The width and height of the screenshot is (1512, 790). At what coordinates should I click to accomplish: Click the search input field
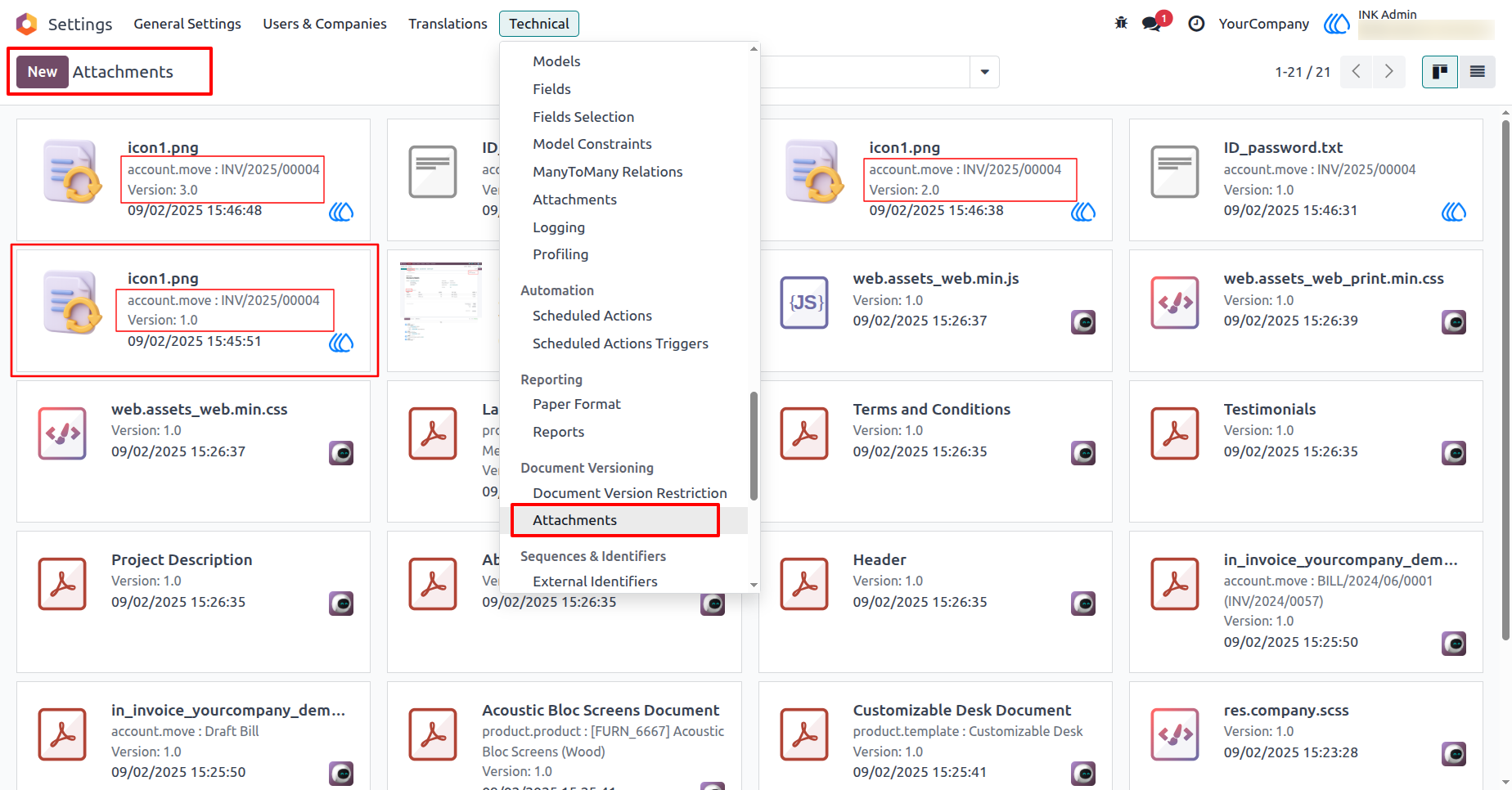[865, 72]
